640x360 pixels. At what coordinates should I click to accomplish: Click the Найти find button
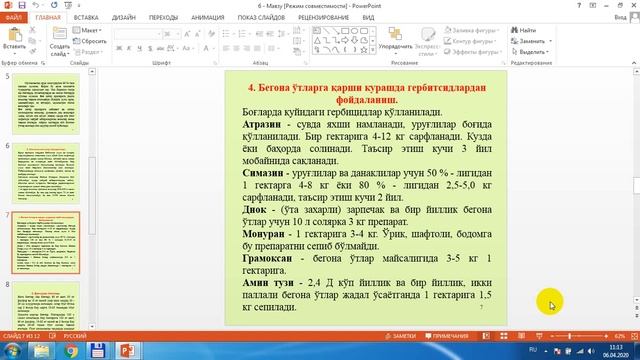coord(523,30)
